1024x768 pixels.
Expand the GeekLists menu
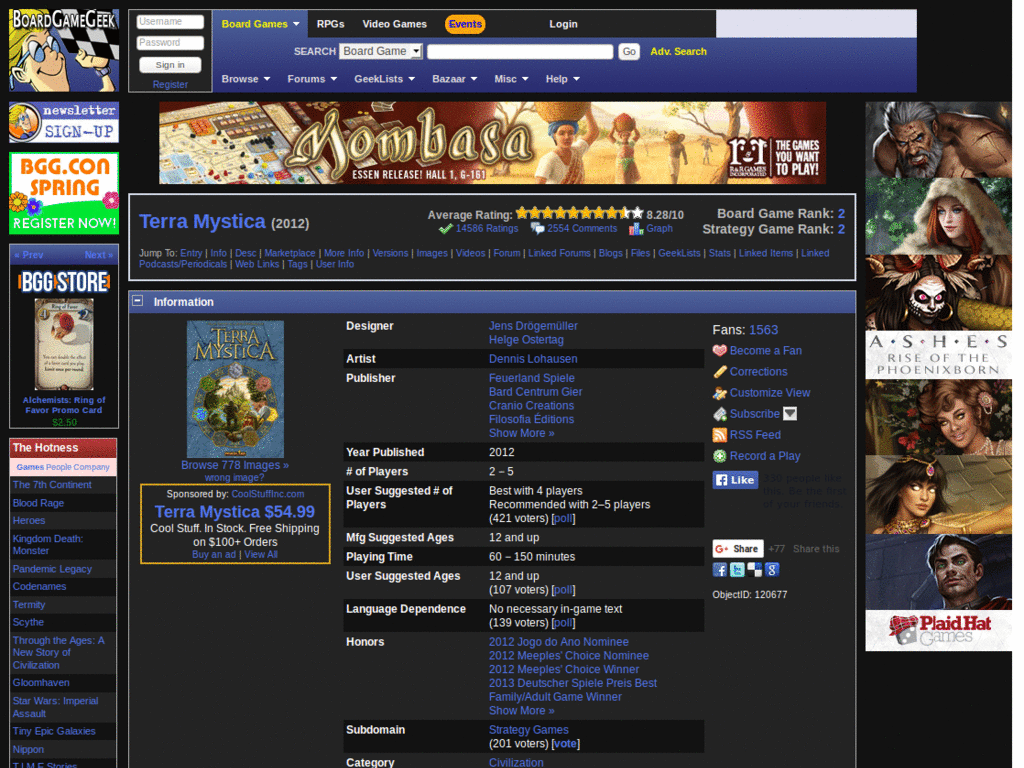click(385, 79)
